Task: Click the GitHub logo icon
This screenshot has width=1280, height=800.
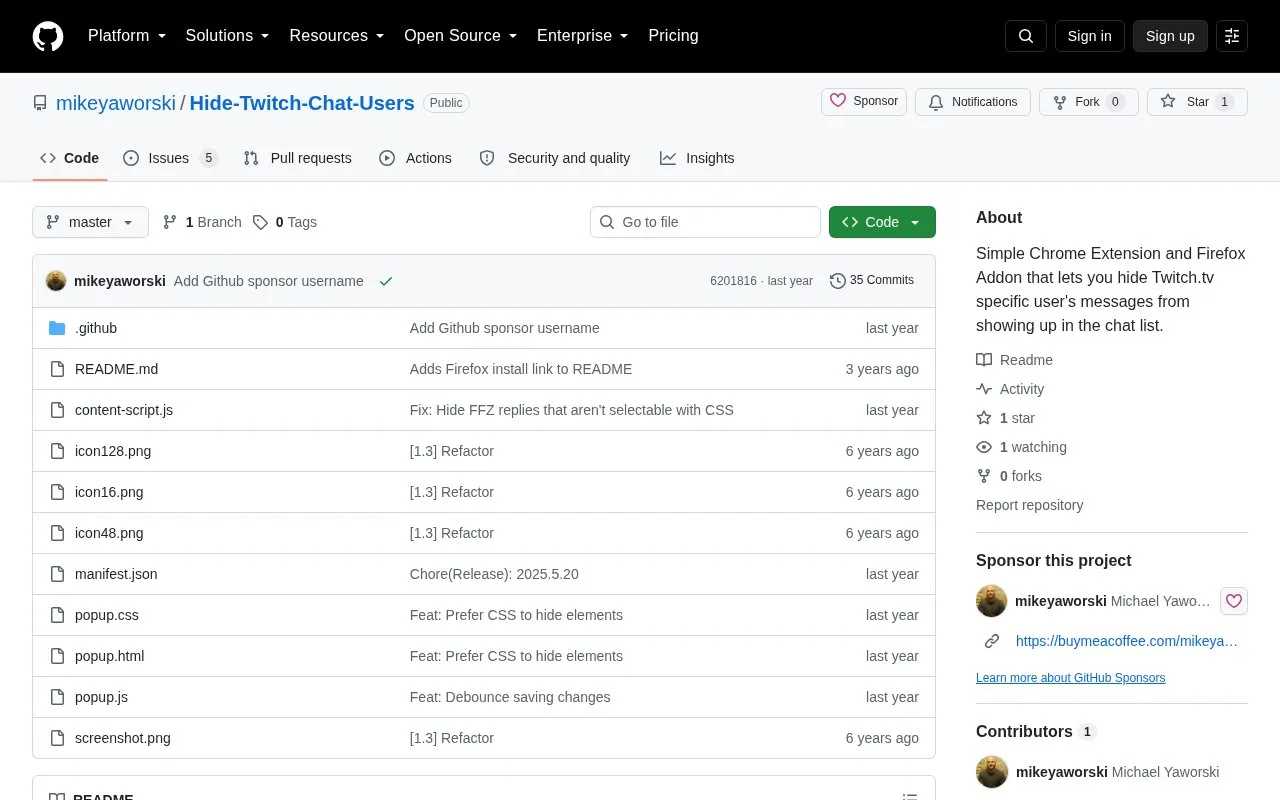Action: pos(48,36)
